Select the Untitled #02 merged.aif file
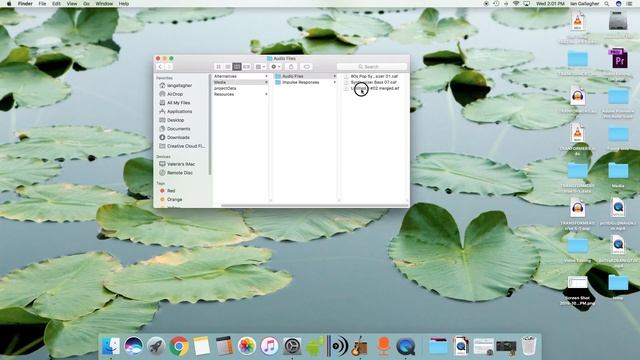The height and width of the screenshot is (360, 640). click(375, 88)
